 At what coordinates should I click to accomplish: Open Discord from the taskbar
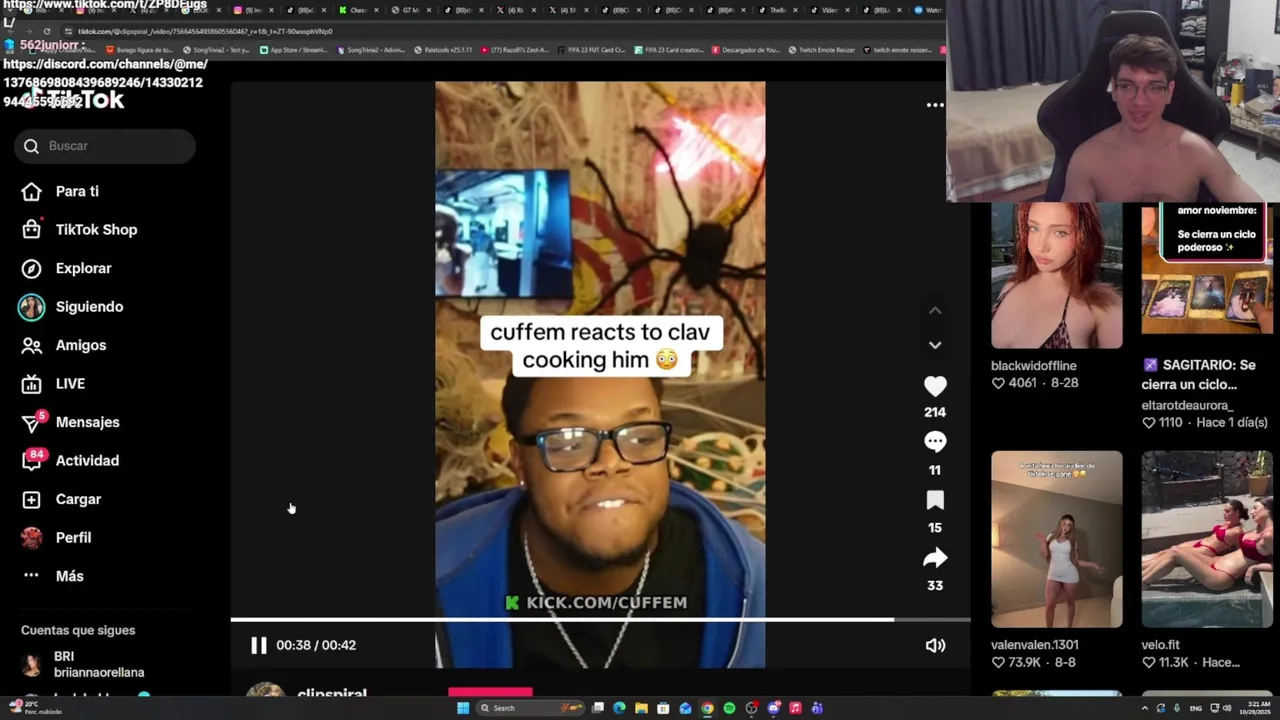(774, 708)
